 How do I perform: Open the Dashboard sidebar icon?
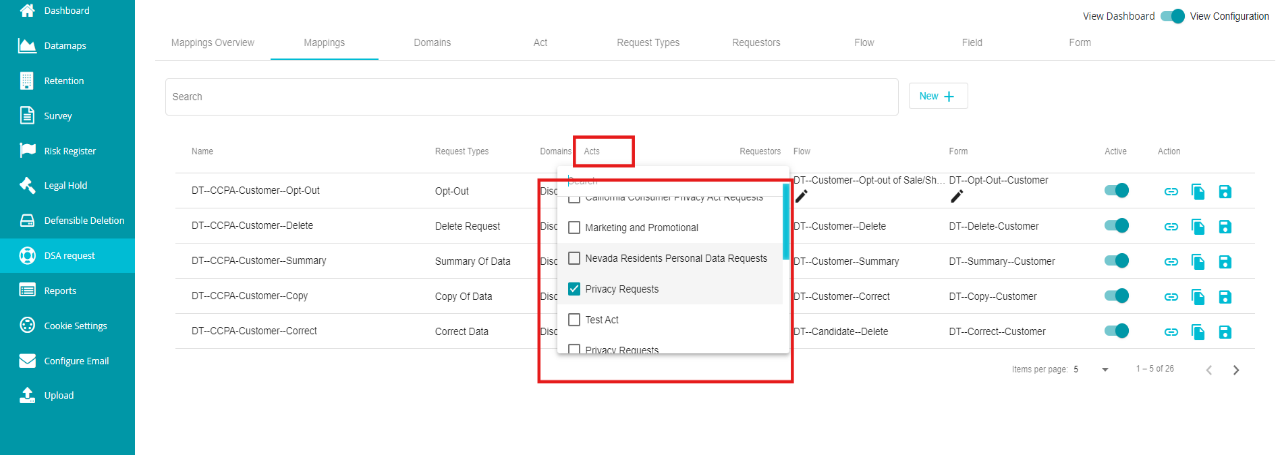28,10
